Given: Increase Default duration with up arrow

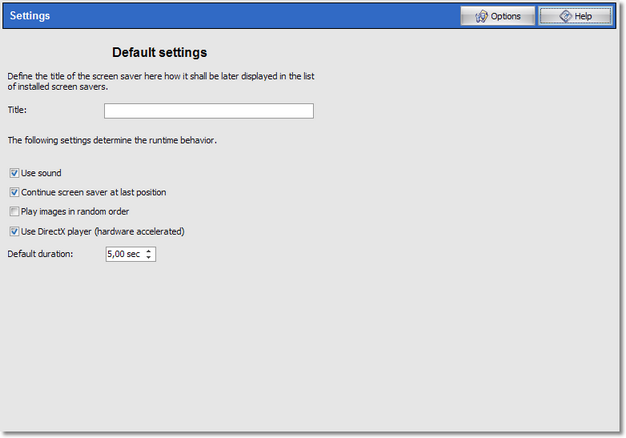Looking at the screenshot, I should click(x=149, y=251).
